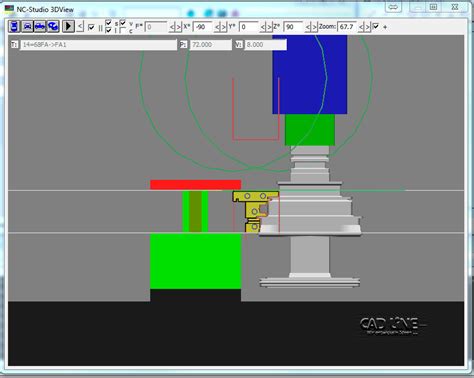474x378 pixels.
Task: Focus the Zoom field showing 67.7
Action: pyautogui.click(x=347, y=27)
